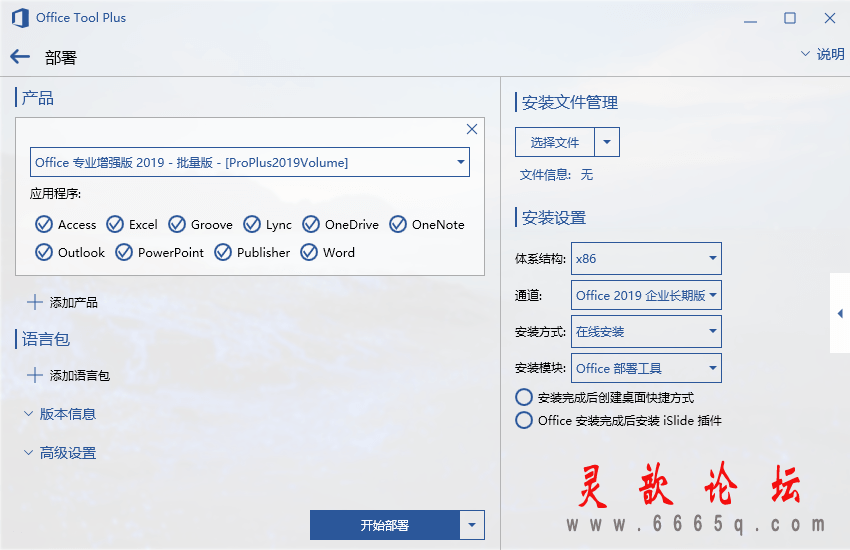Open the 安装方式 在线安装 dropdown
850x550 pixels.
(x=646, y=332)
